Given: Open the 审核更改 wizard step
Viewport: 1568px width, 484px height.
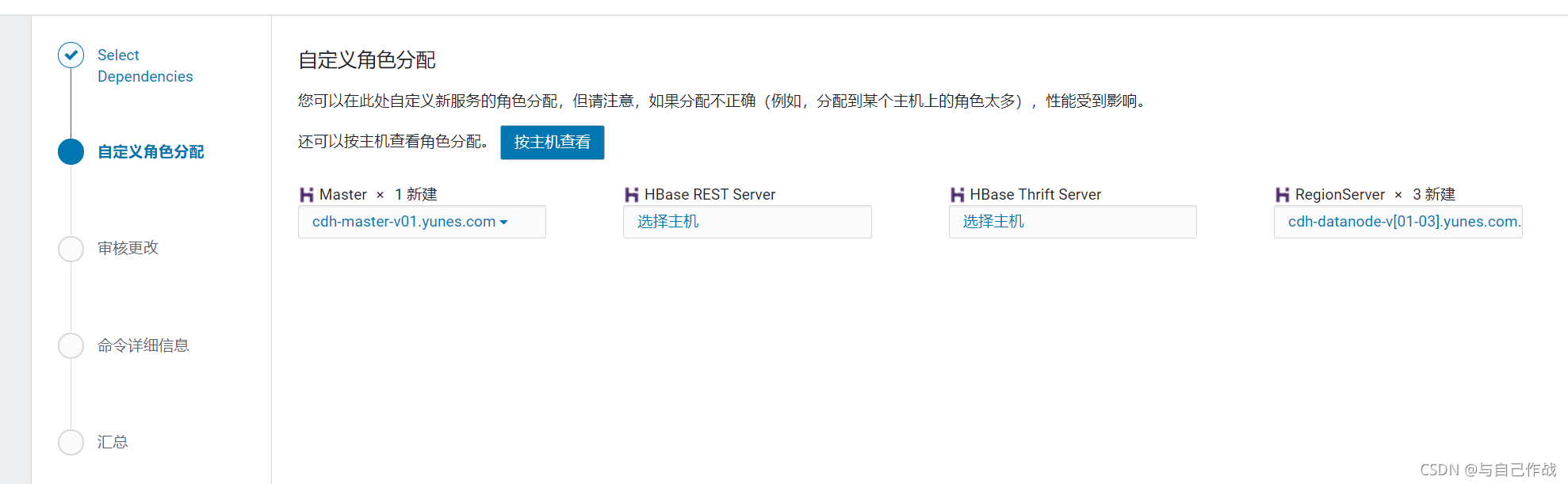Looking at the screenshot, I should 128,249.
